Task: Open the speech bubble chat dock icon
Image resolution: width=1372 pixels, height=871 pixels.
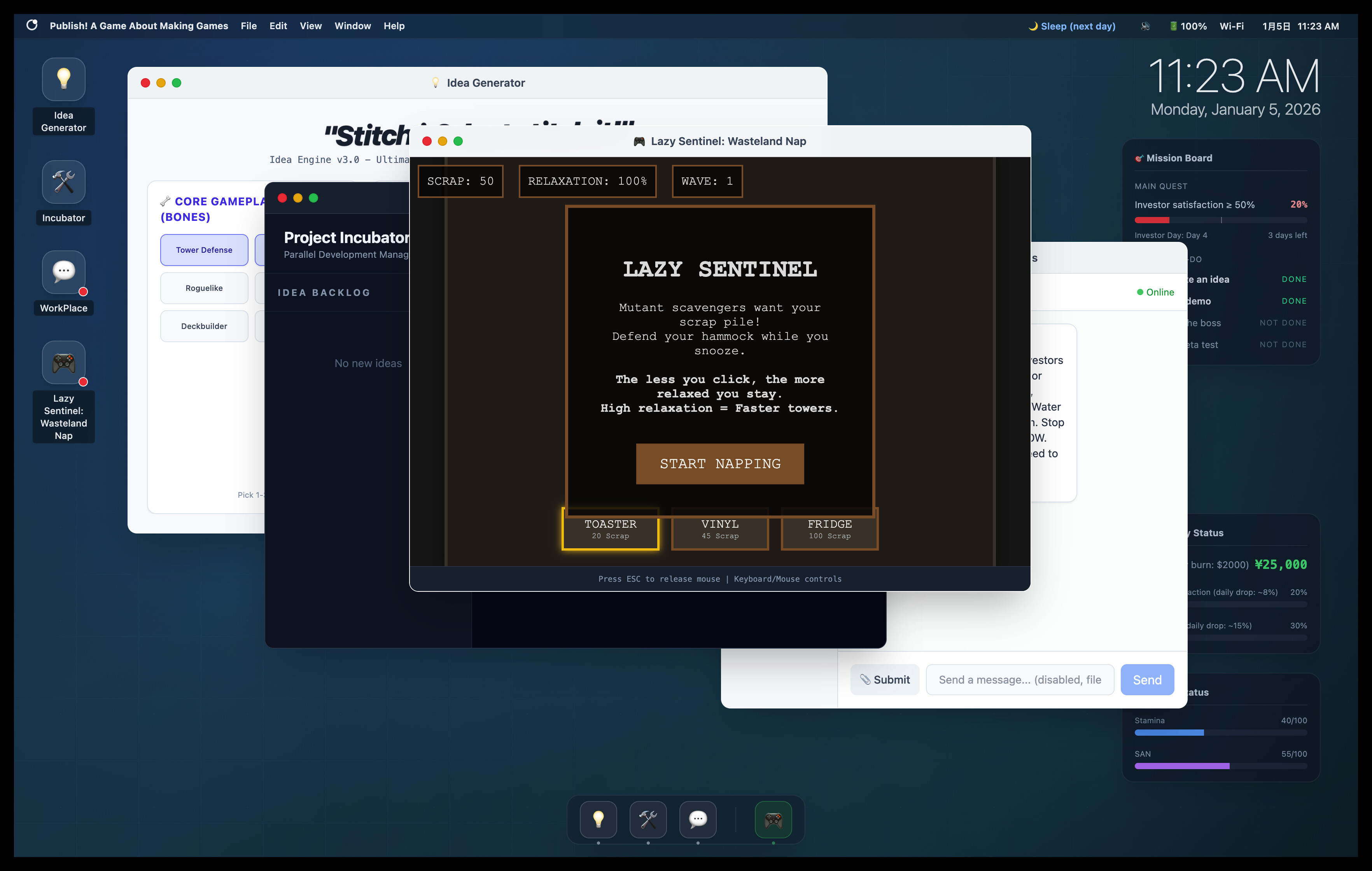Action: 697,820
